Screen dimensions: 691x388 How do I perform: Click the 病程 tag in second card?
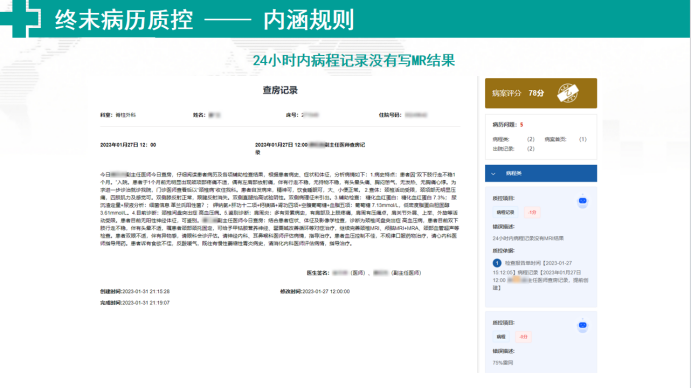[x=501, y=337]
